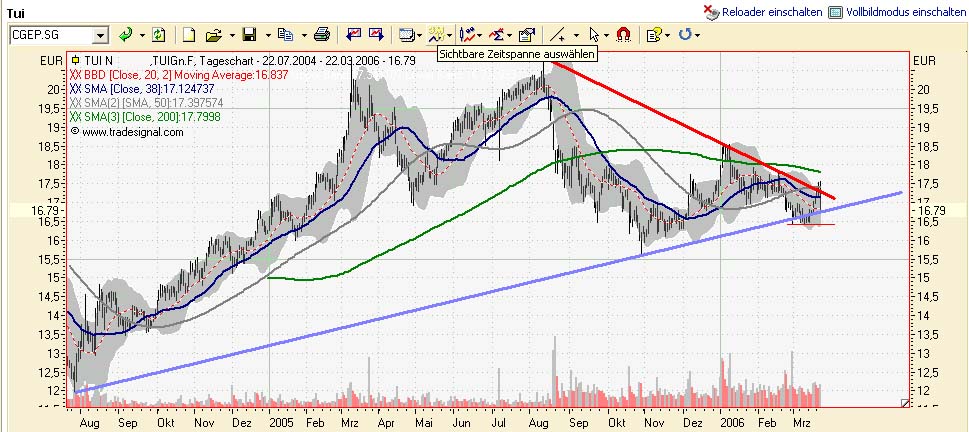Viewport: 969px width, 432px height.
Task: Click the green apply-symbol arrow icon
Action: coord(126,35)
